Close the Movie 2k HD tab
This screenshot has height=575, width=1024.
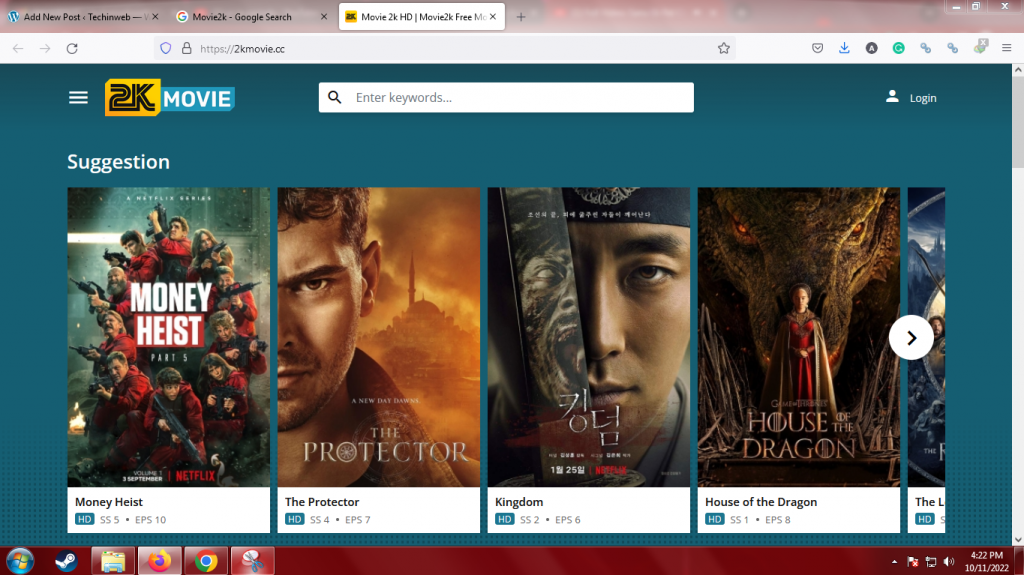[x=493, y=17]
